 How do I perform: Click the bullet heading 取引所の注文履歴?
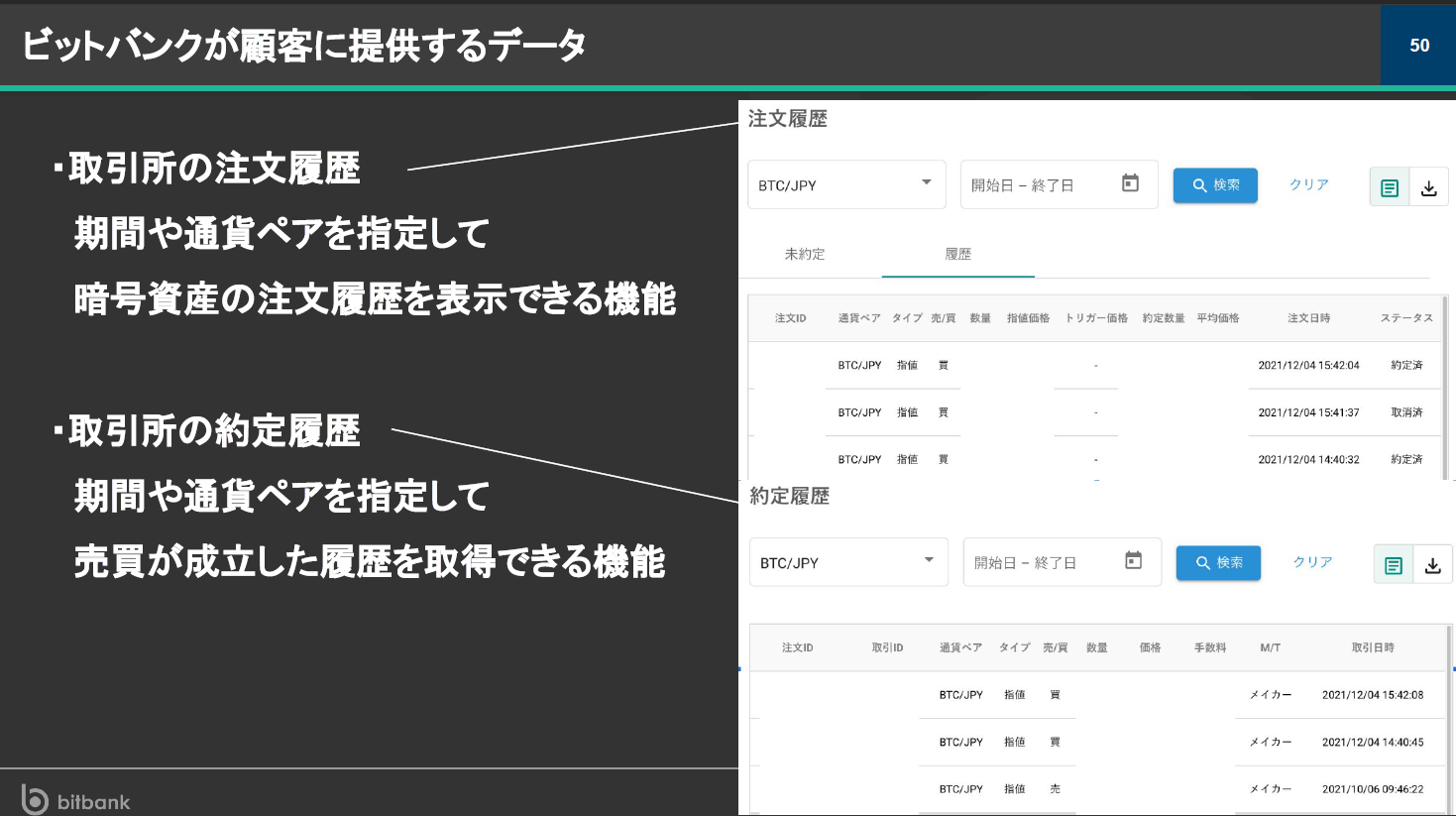point(214,169)
